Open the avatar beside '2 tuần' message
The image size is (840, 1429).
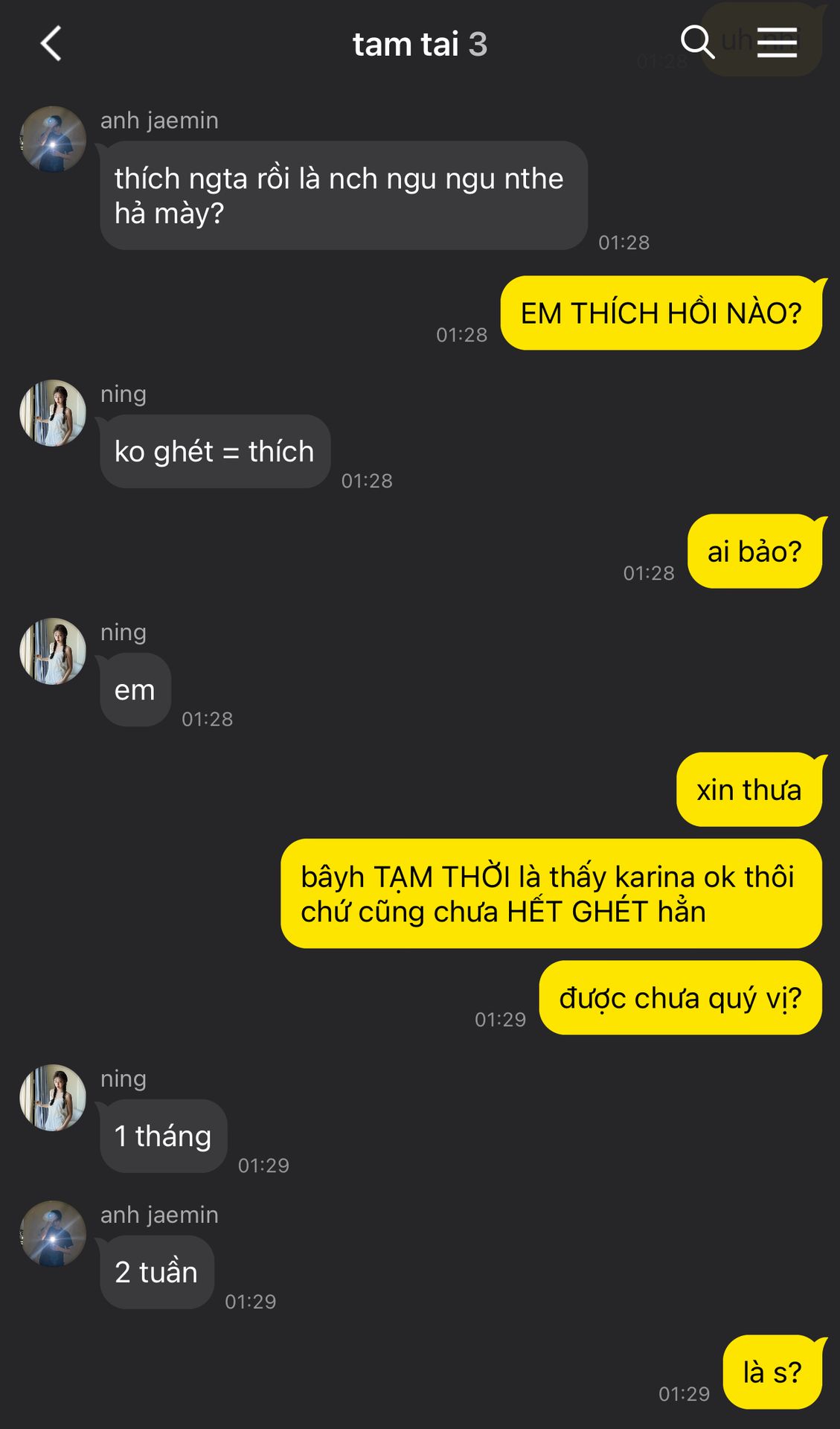coord(53,1234)
